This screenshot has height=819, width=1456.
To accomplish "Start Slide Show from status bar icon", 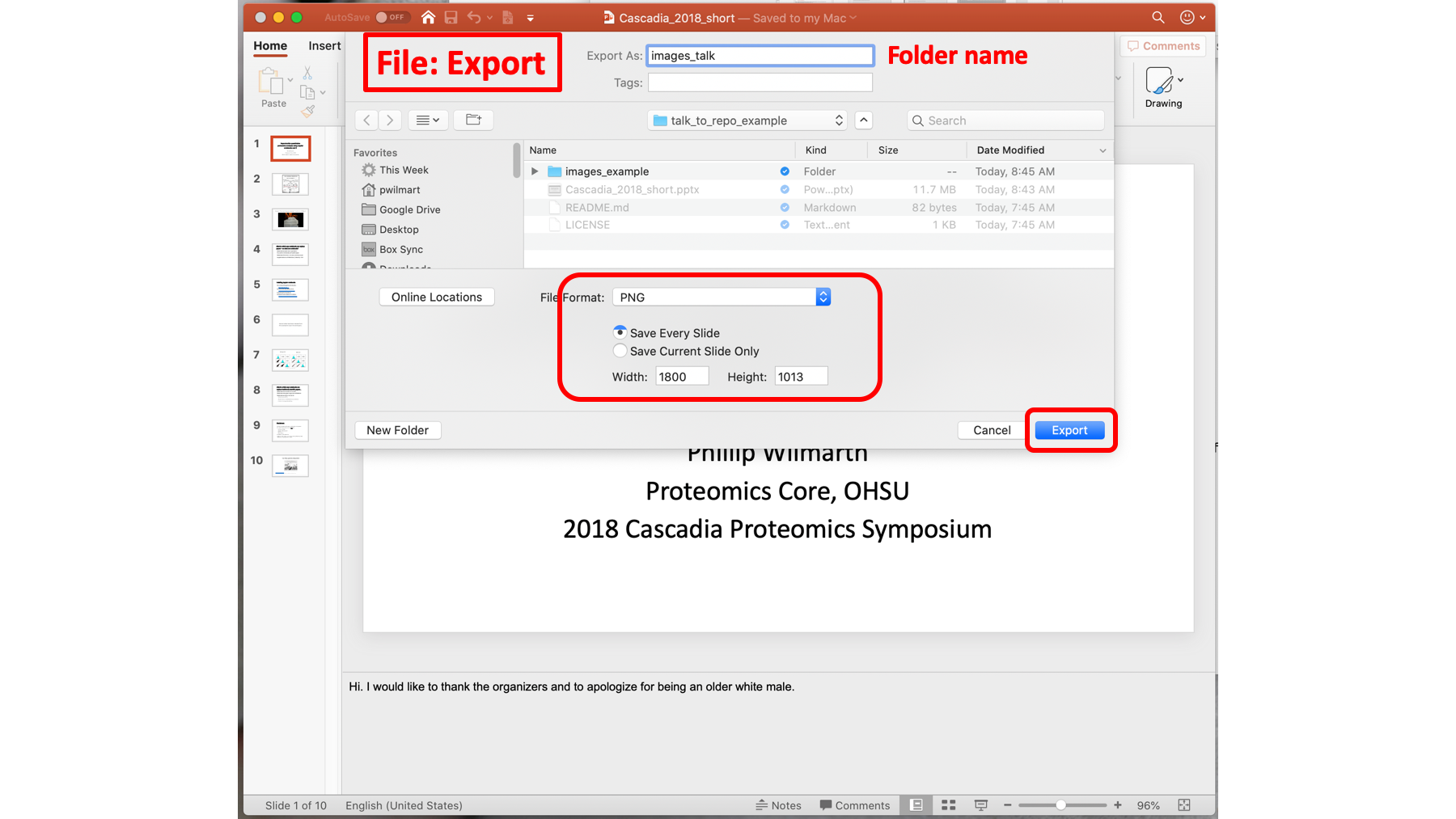I will click(980, 805).
